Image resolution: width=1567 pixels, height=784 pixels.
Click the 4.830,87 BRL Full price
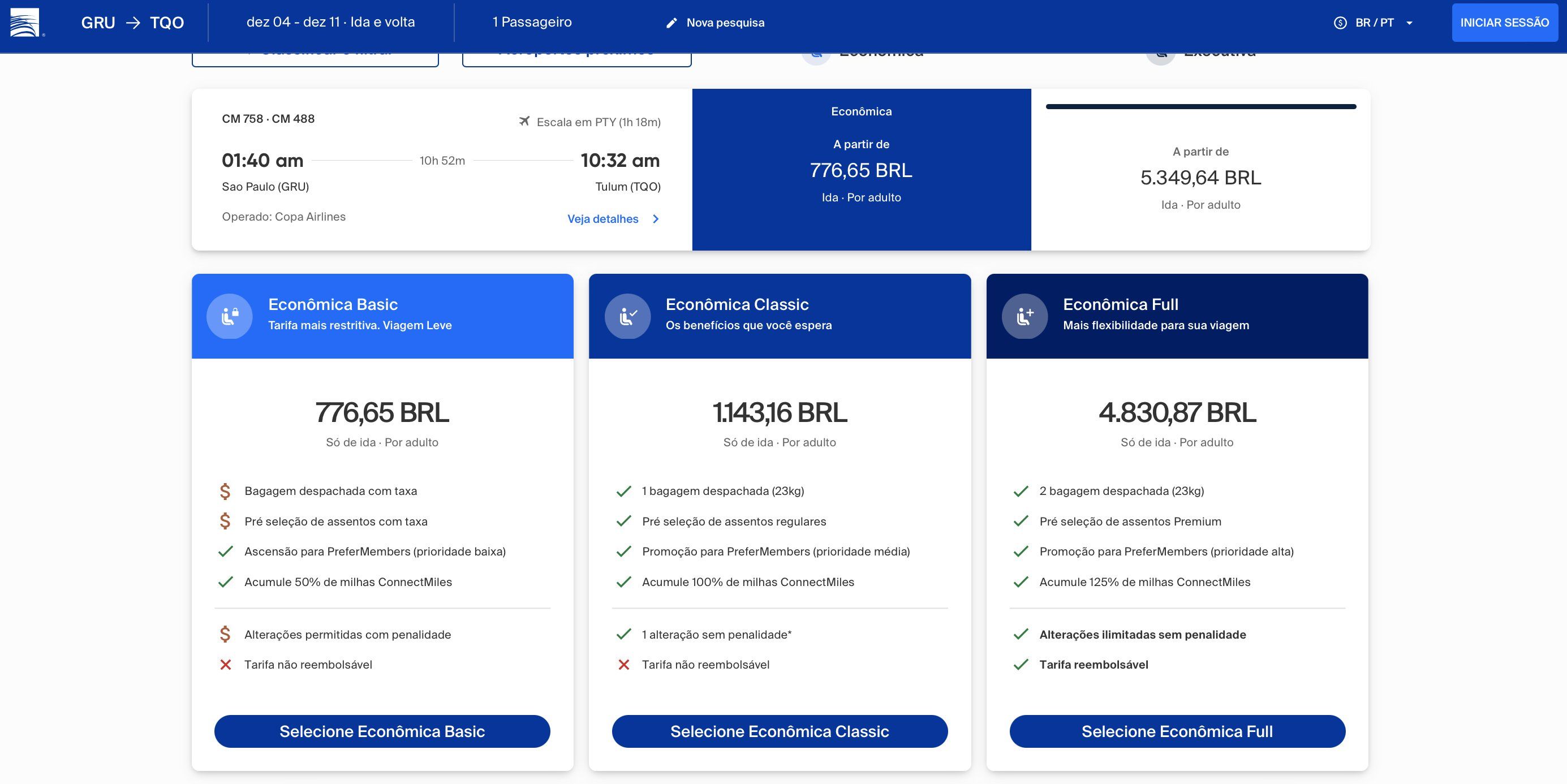(1177, 413)
